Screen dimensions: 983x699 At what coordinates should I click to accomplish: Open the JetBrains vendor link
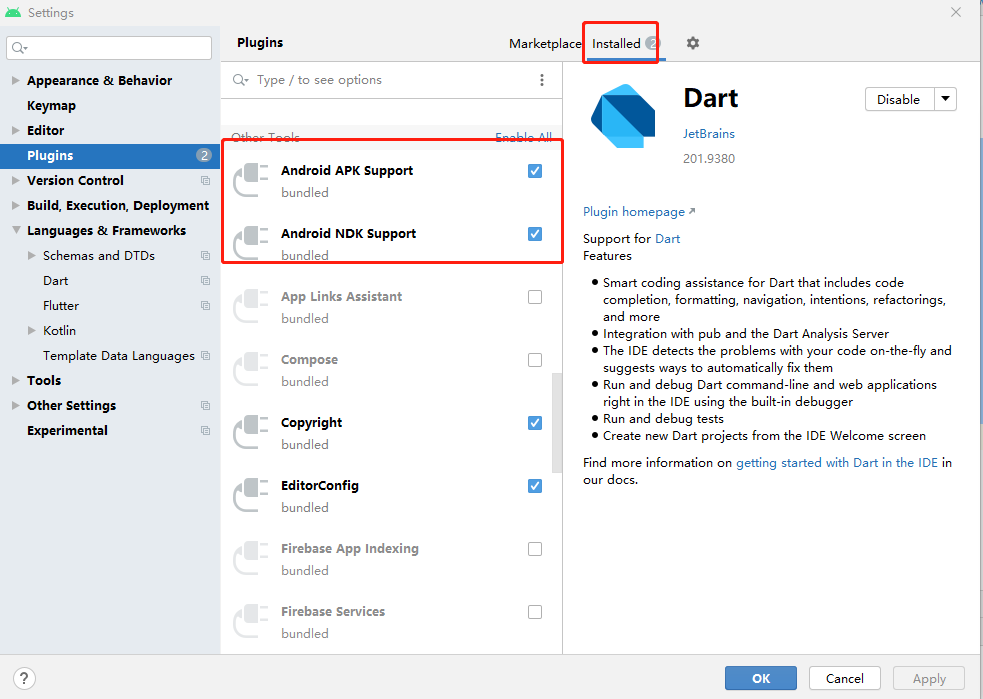pos(708,134)
